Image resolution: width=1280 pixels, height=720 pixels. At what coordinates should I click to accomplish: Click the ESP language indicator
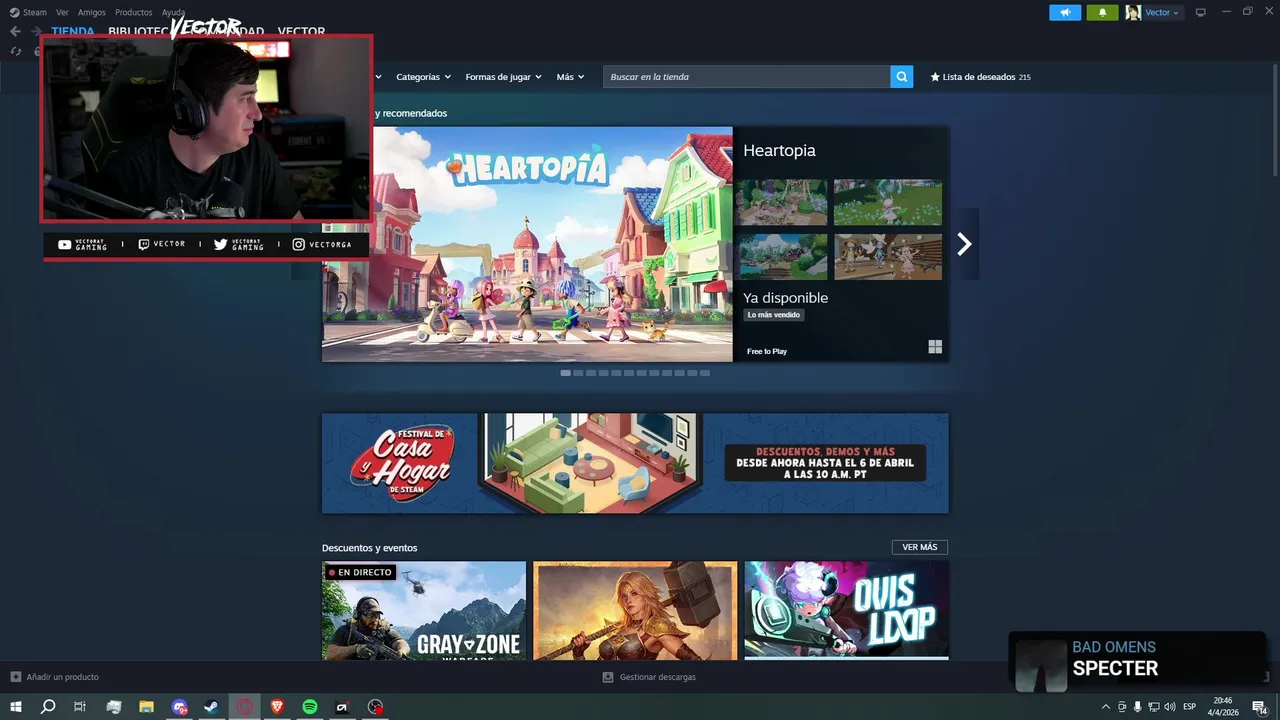point(1190,707)
